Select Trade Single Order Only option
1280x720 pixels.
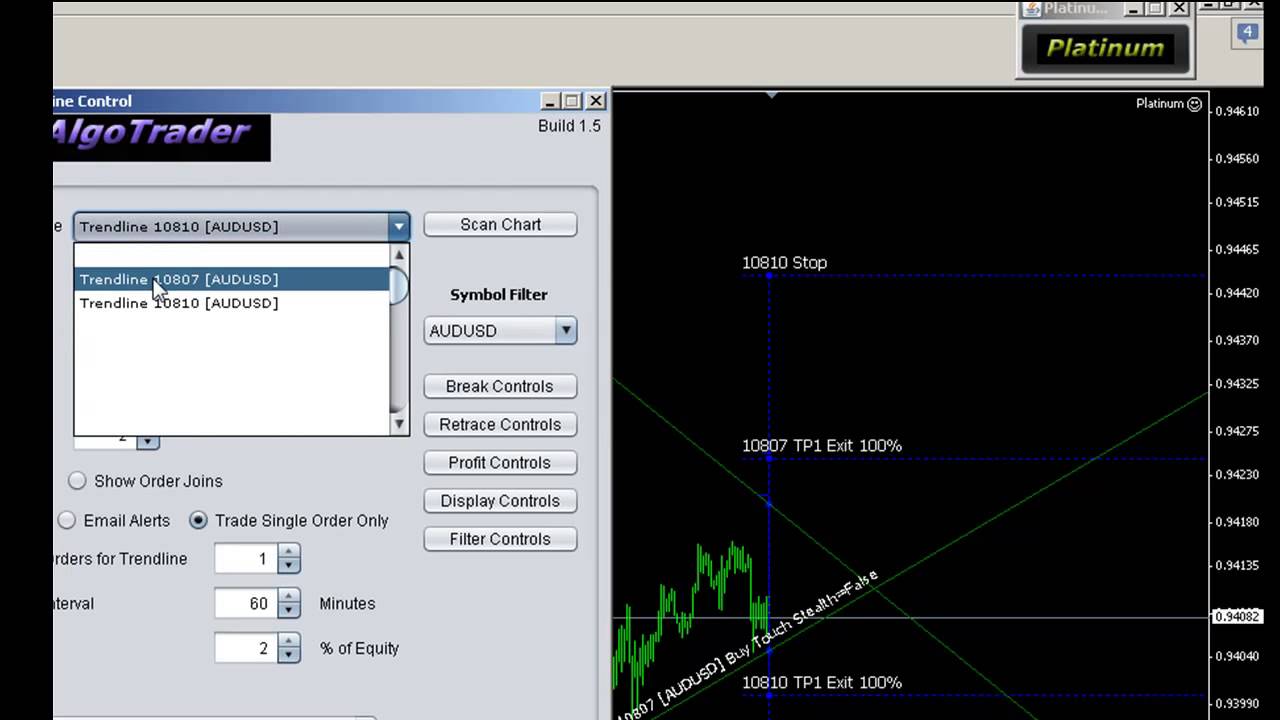pos(198,520)
